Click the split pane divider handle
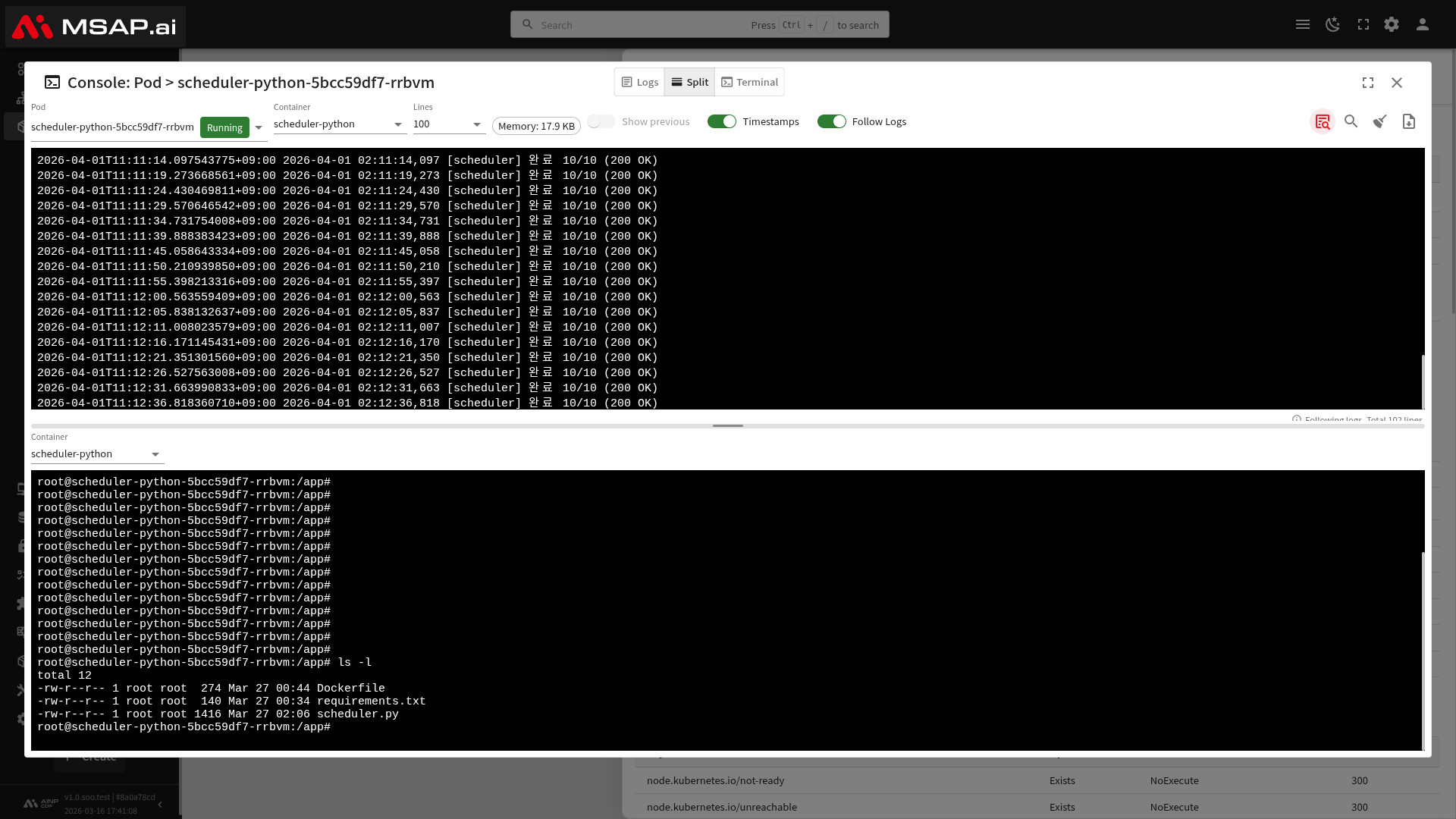 (728, 425)
